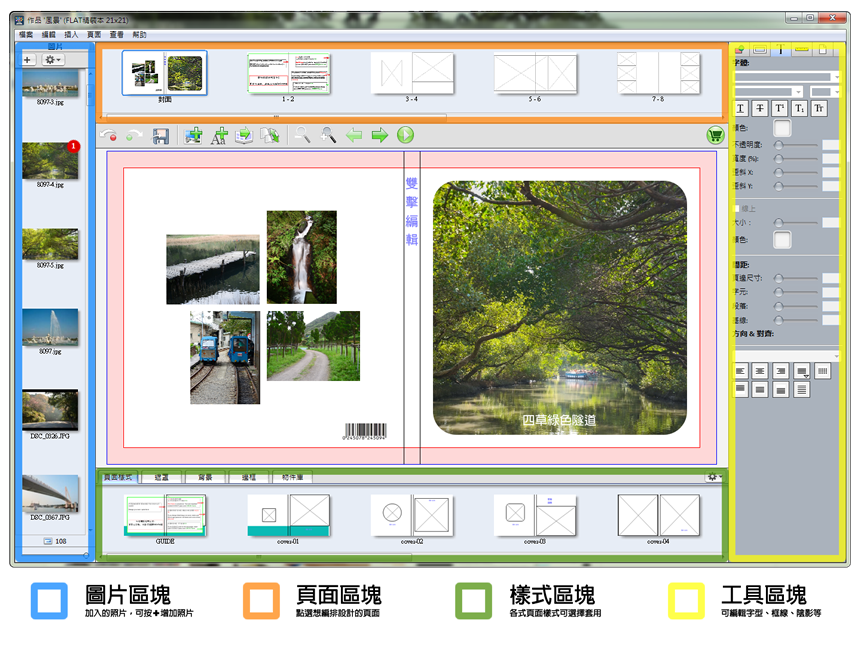Open the 幫助 menu
The image size is (860, 646).
point(139,35)
